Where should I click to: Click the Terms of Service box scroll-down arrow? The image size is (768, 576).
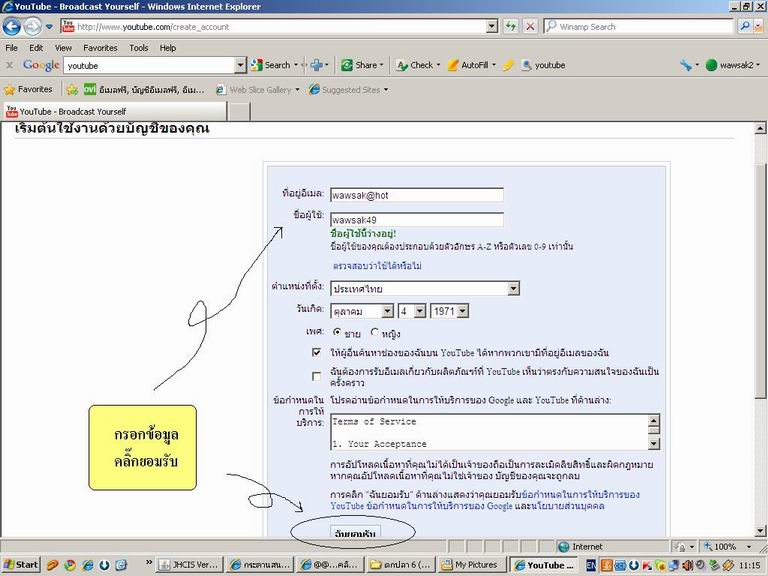pyautogui.click(x=654, y=443)
